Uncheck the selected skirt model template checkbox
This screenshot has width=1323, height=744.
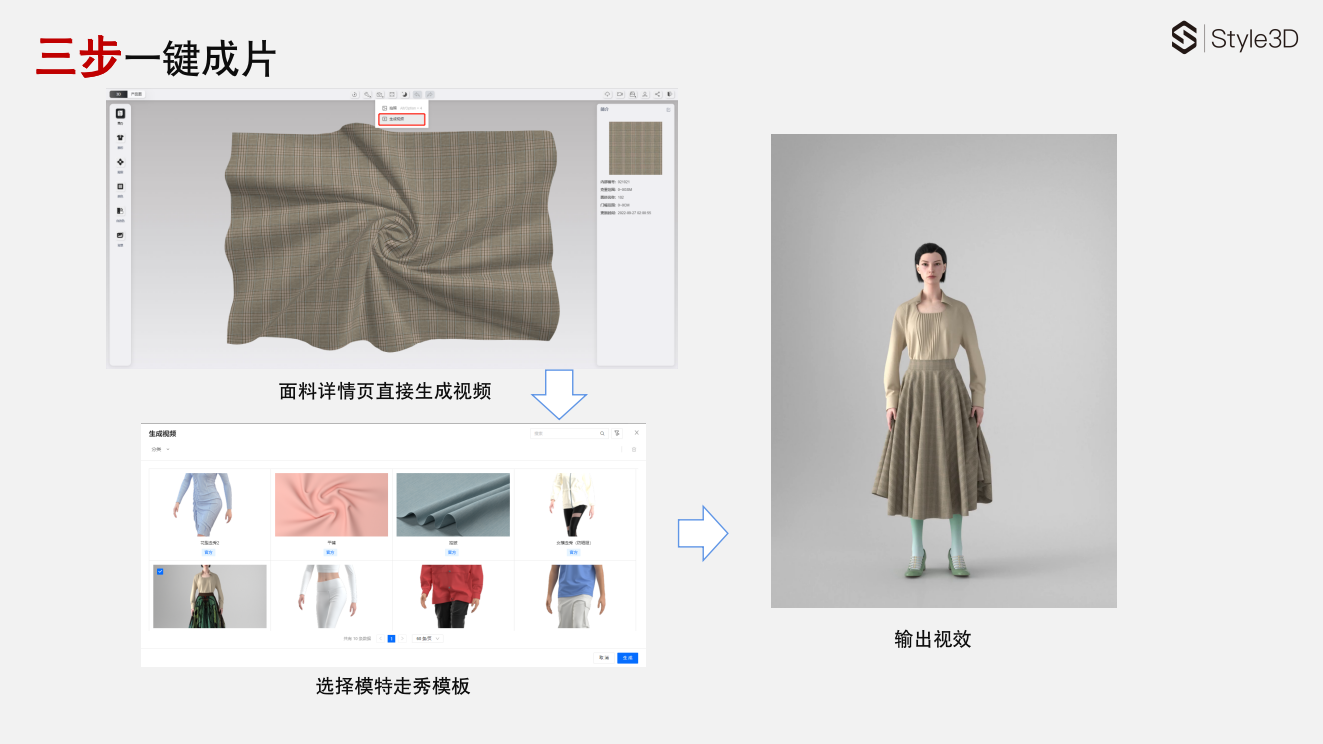point(160,572)
